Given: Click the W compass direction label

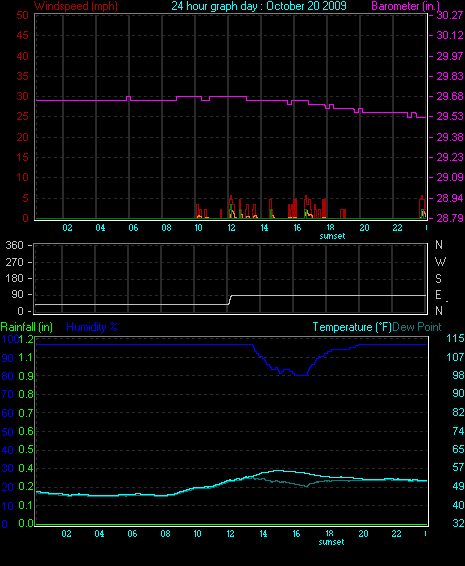Looking at the screenshot, I should click(440, 261).
